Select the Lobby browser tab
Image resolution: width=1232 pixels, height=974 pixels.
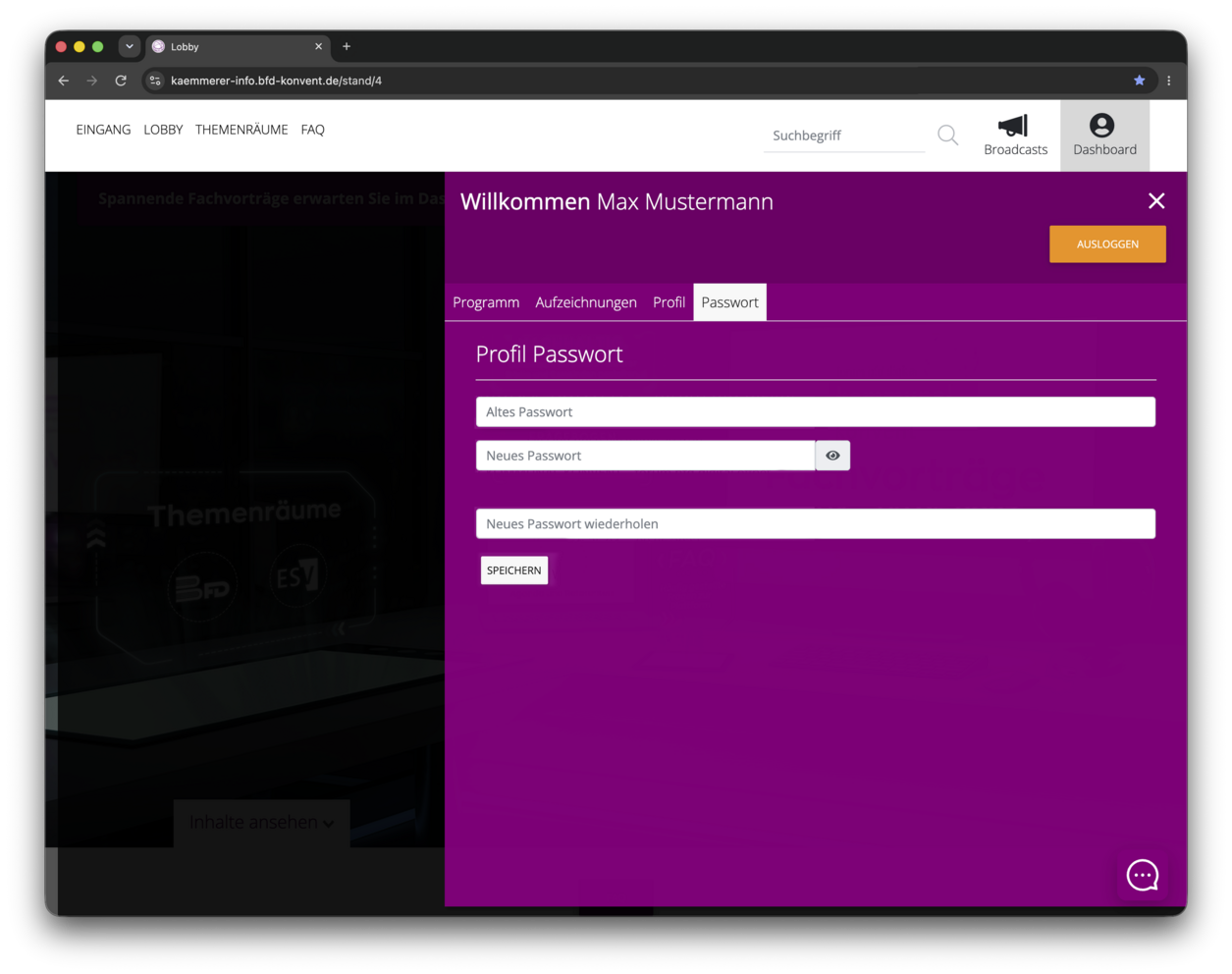tap(236, 46)
